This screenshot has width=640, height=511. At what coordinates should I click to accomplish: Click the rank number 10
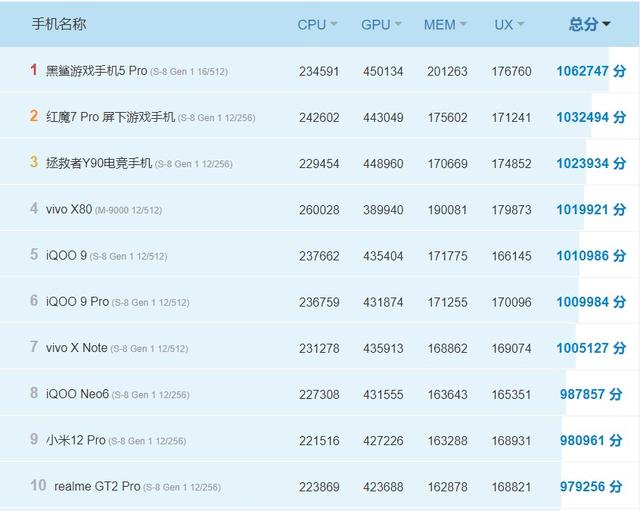[x=38, y=485]
